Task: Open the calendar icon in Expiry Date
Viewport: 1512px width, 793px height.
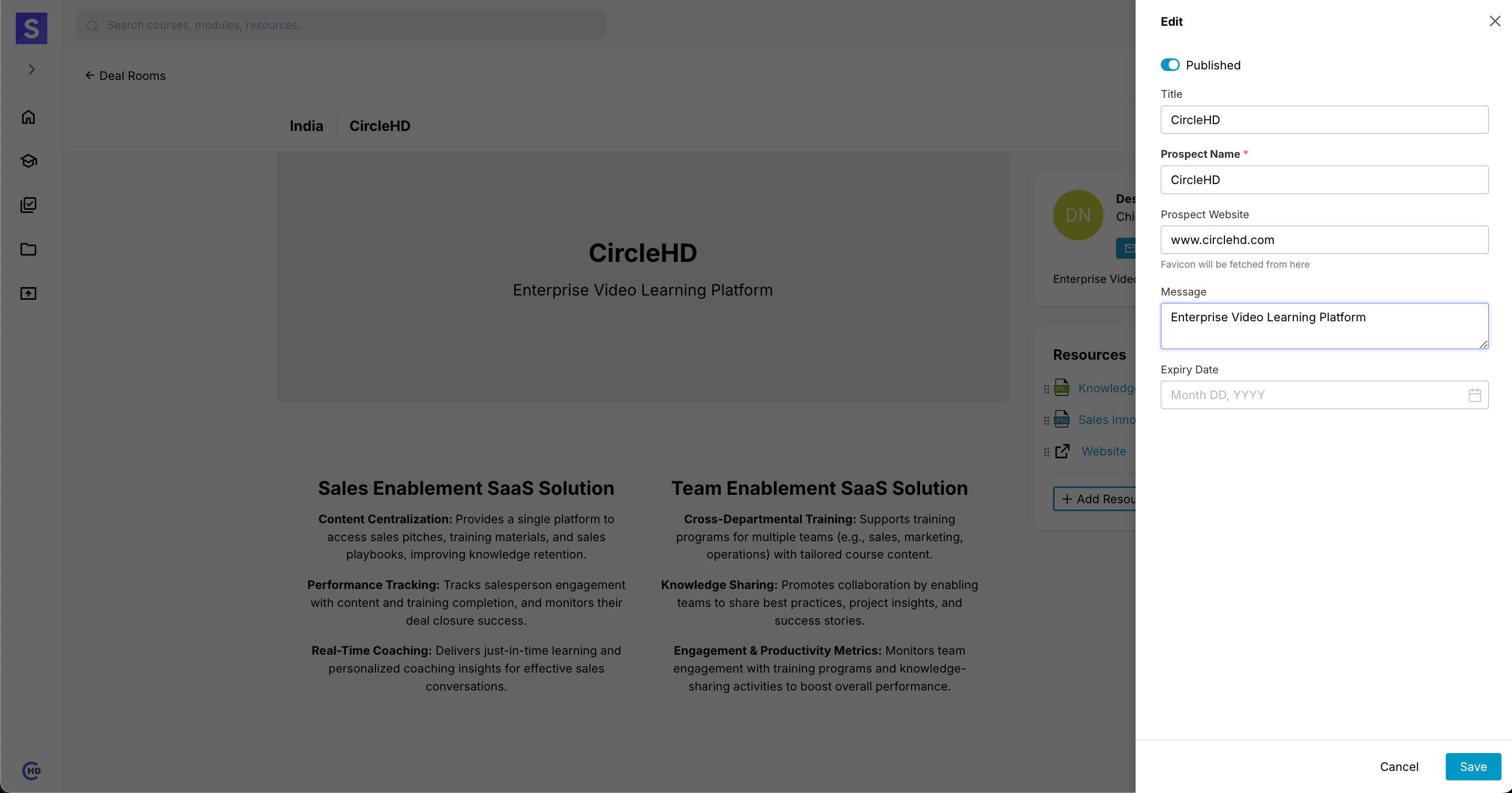Action: tap(1475, 395)
